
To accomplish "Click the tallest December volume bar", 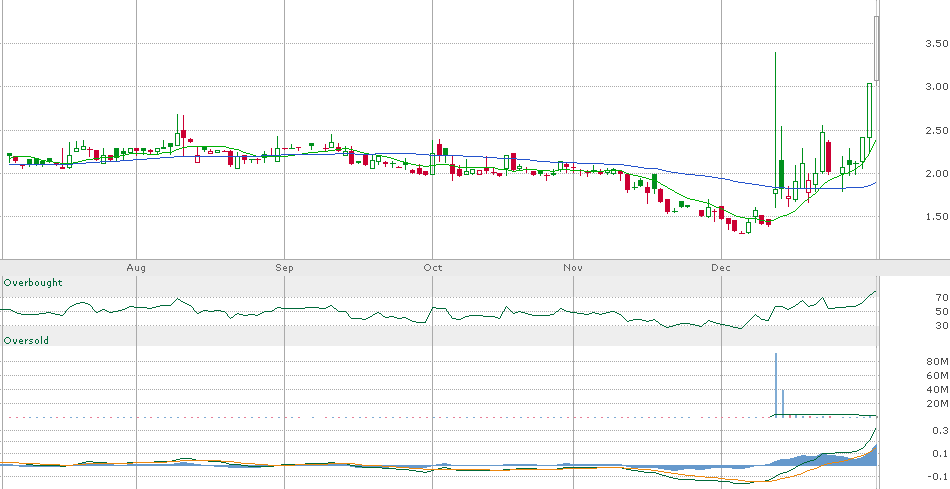I will 776,385.
